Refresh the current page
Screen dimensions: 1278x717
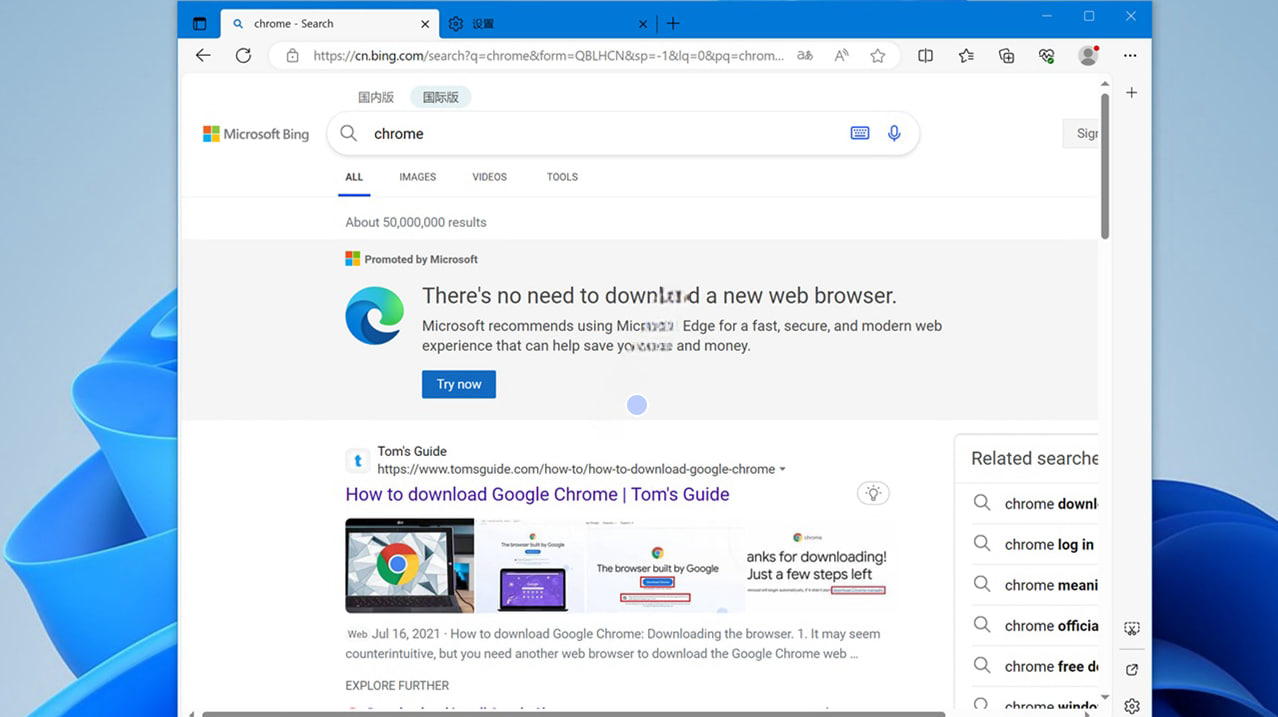click(243, 56)
